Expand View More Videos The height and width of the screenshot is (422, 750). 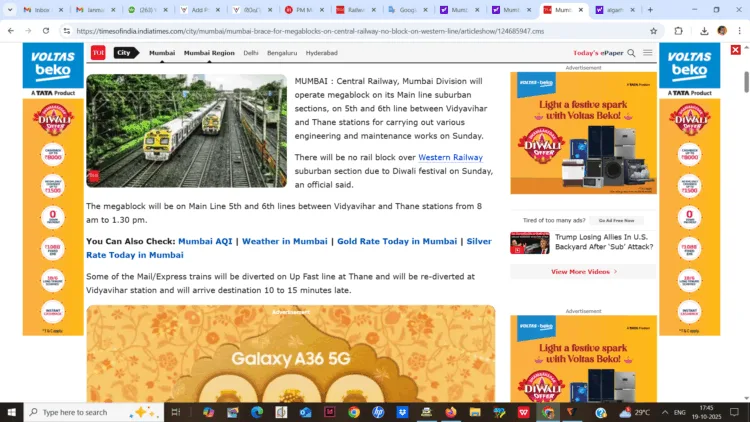583,271
